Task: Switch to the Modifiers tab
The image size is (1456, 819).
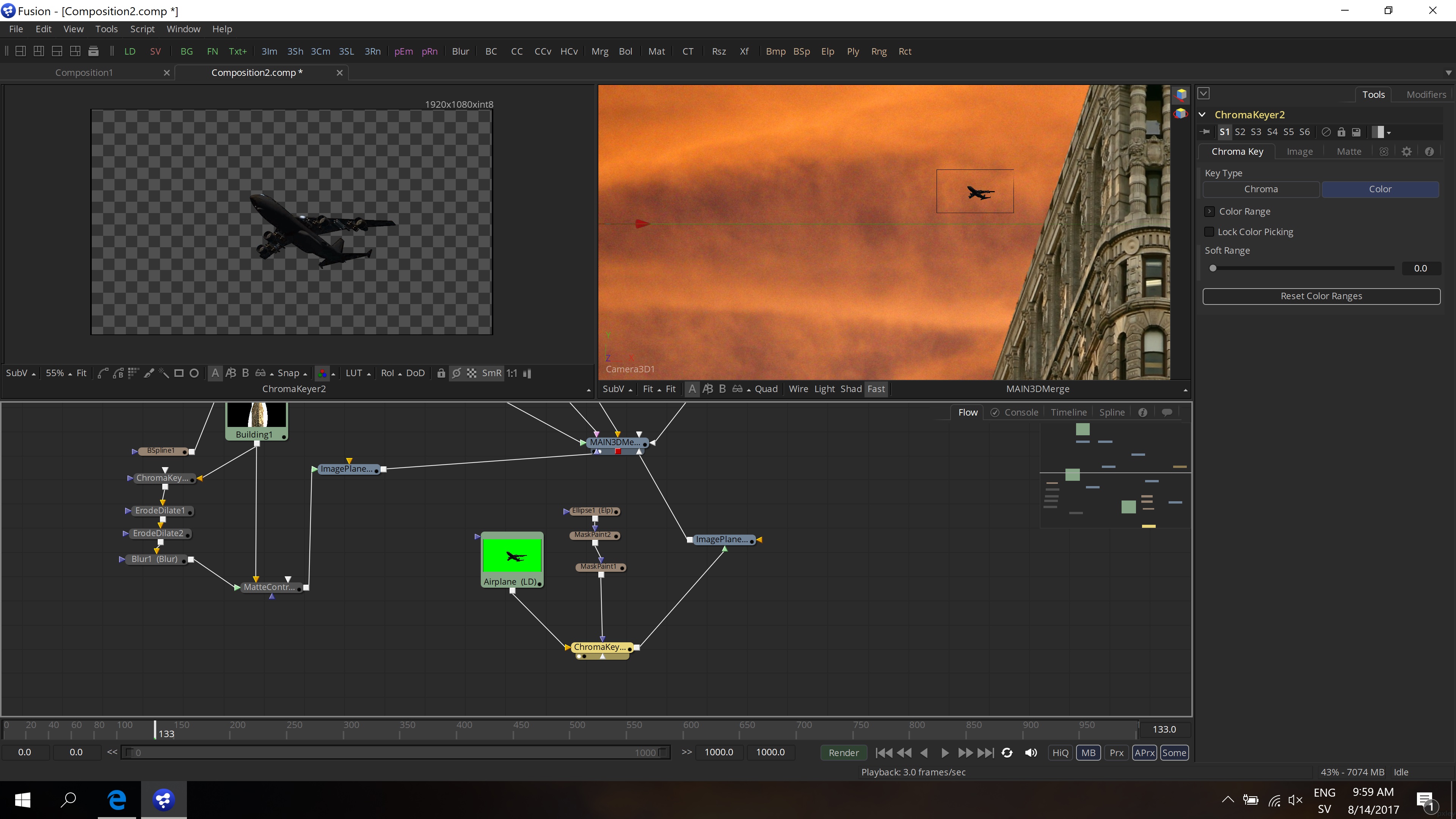Action: (1426, 94)
